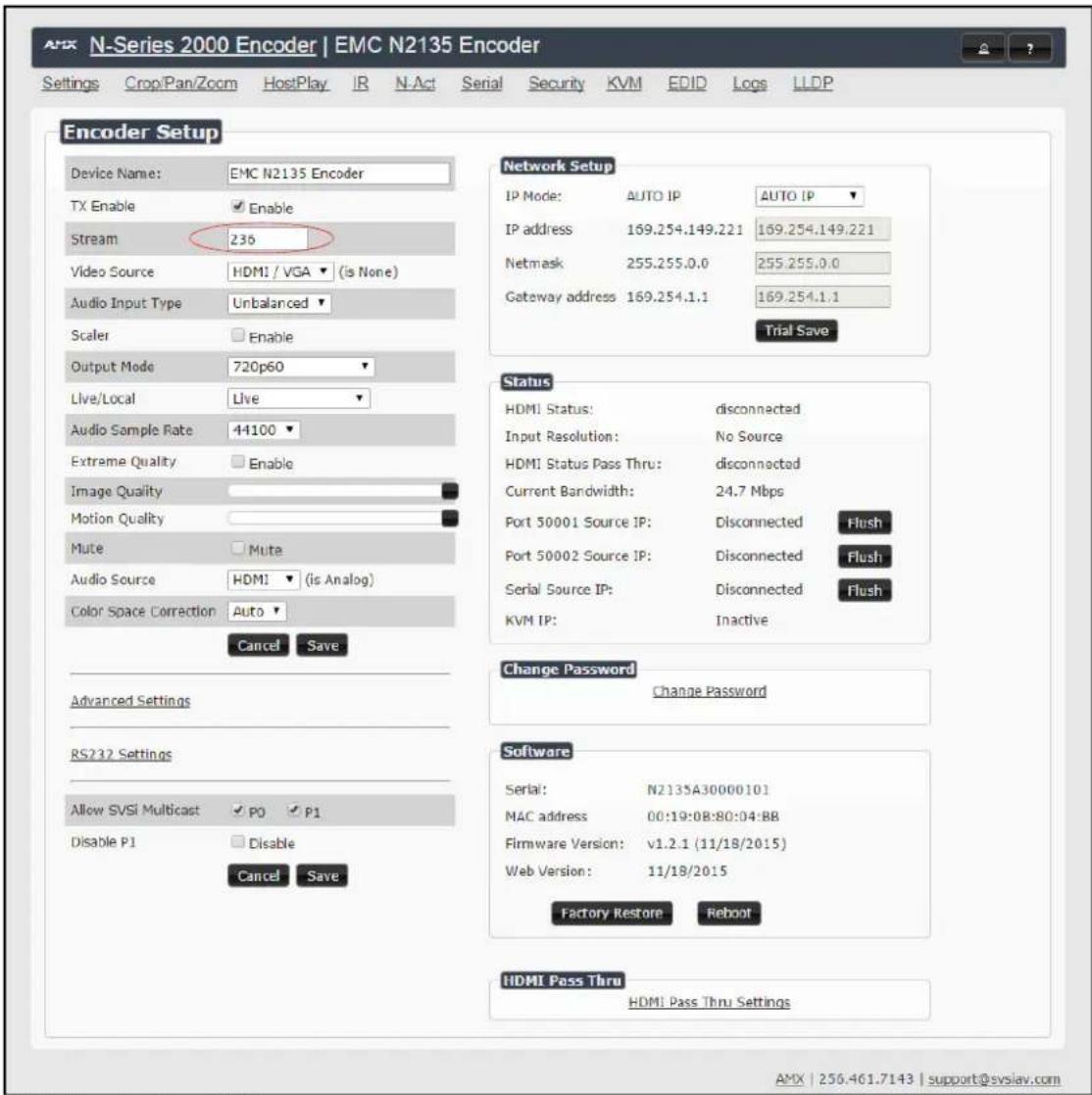Click the IP address input field
Image resolution: width=1092 pixels, height=1095 pixels.
[822, 229]
